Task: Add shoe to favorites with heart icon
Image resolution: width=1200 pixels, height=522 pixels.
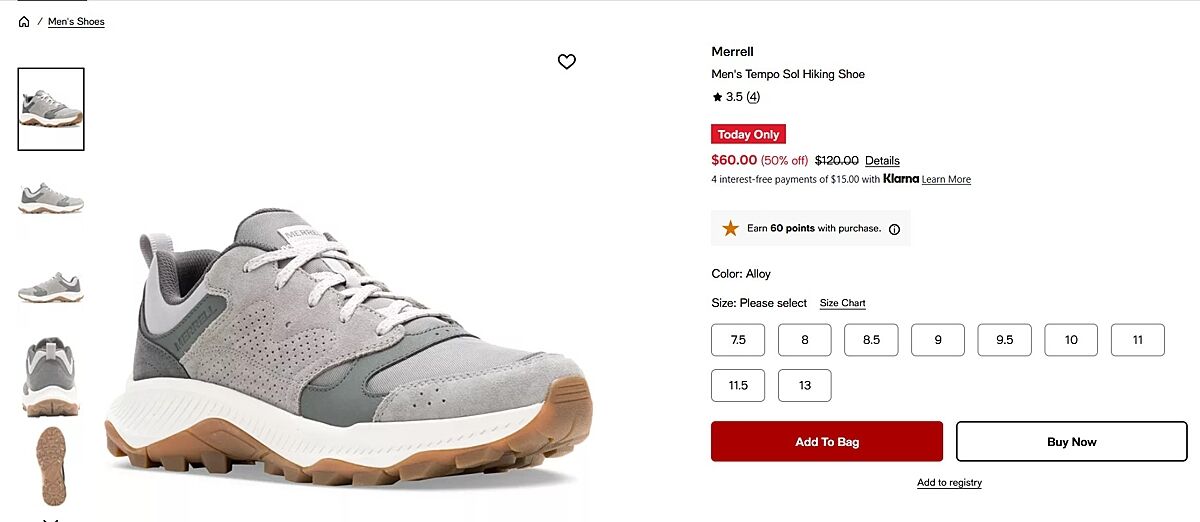Action: [567, 62]
